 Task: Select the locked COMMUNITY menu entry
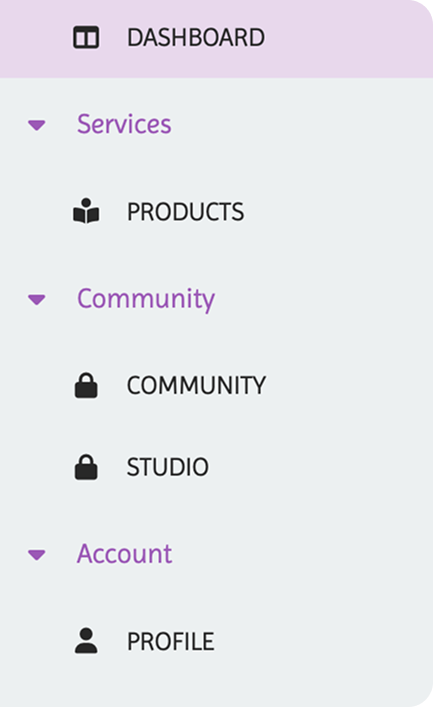(196, 386)
